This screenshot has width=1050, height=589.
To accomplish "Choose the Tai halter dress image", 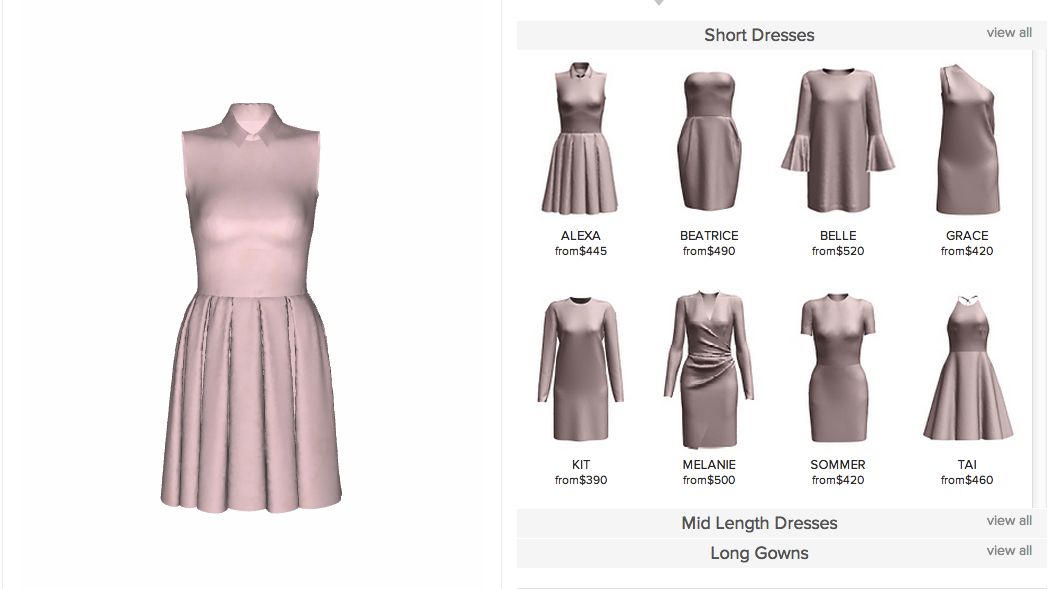I will 966,368.
